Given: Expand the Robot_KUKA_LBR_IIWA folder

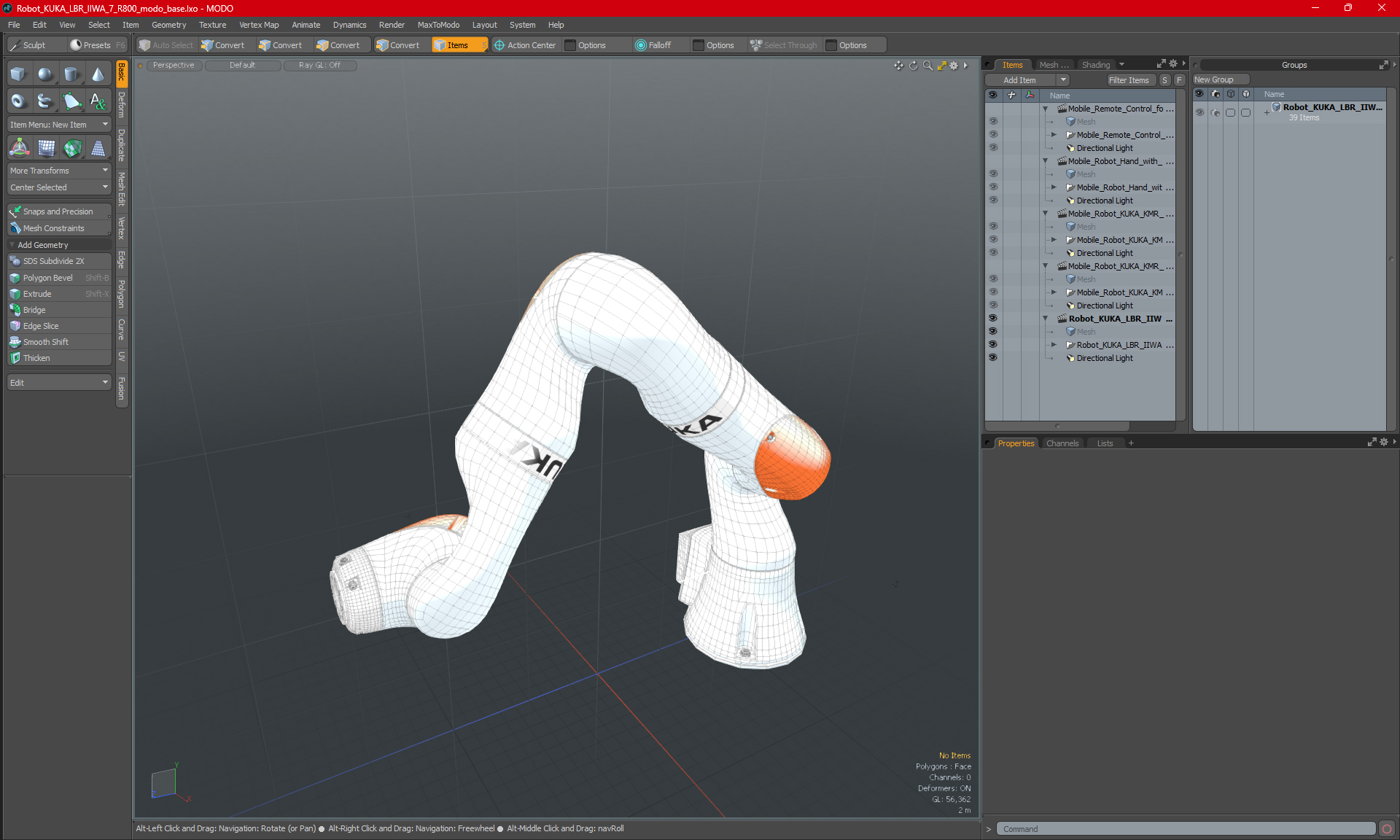Looking at the screenshot, I should (x=1054, y=345).
